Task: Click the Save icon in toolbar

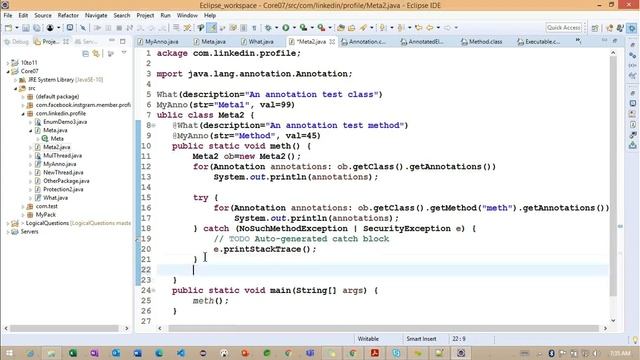Action: pos(26,28)
